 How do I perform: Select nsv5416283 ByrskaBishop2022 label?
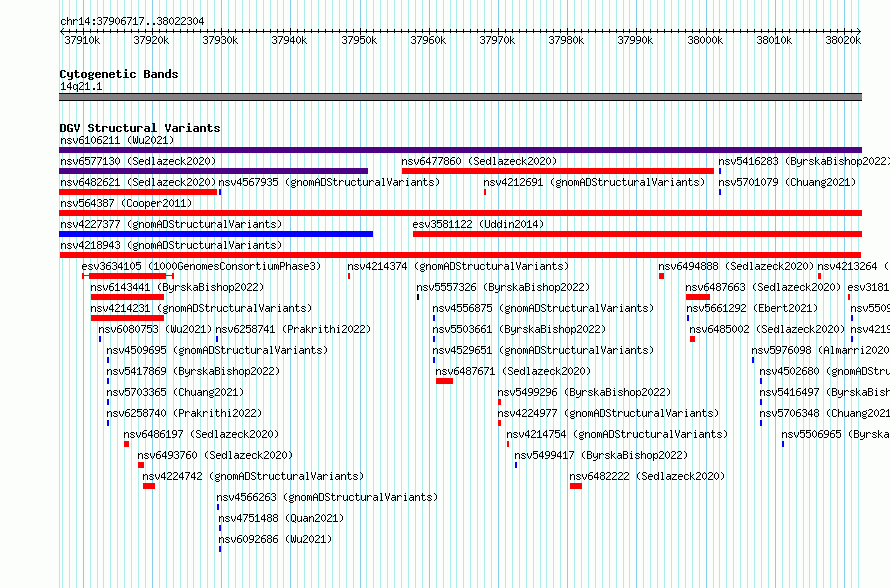[x=804, y=161]
